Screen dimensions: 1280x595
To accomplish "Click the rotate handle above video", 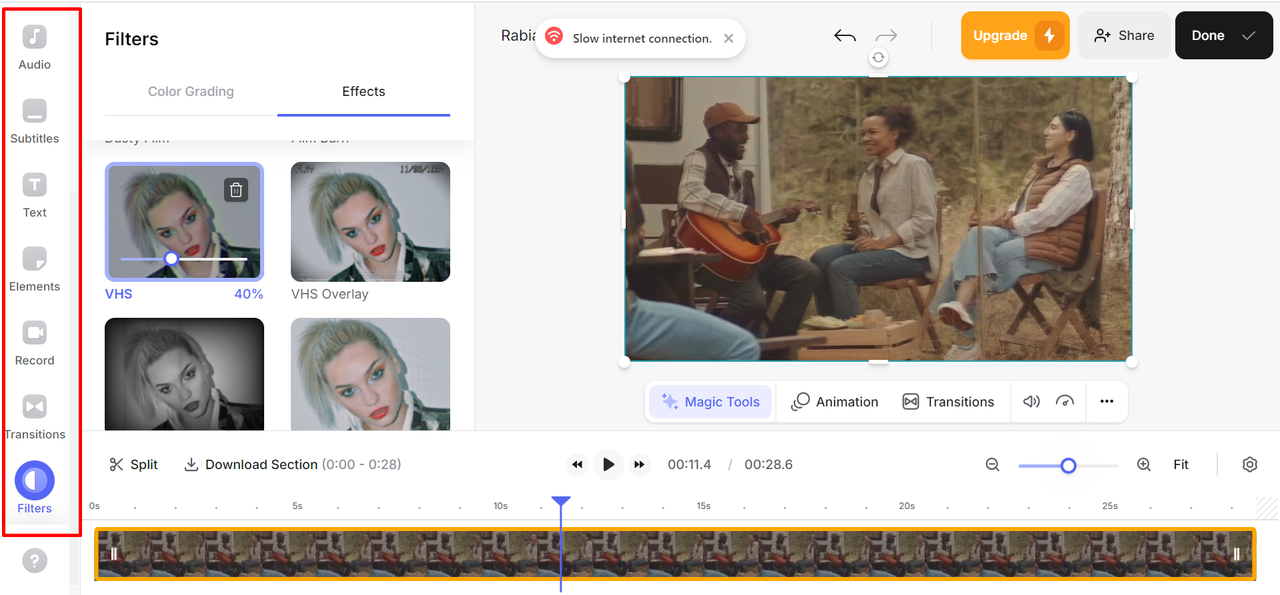I will tap(878, 58).
